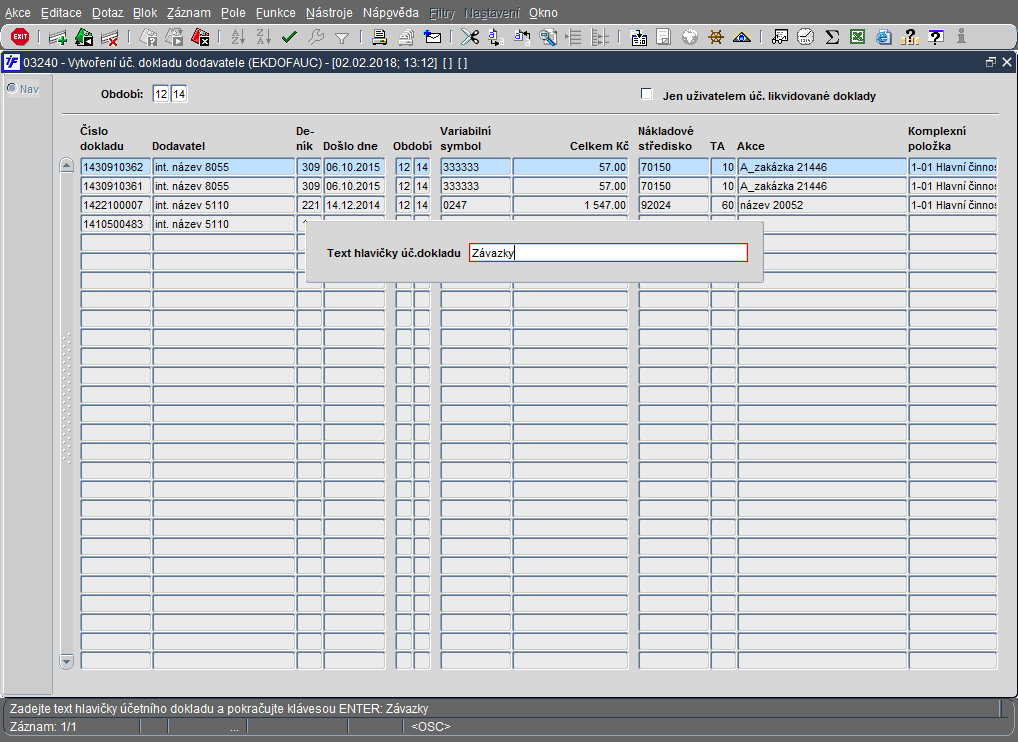The height and width of the screenshot is (742, 1018).
Task: Click supplier cell 'int. název 5110' in row 1422100007
Action: (224, 204)
